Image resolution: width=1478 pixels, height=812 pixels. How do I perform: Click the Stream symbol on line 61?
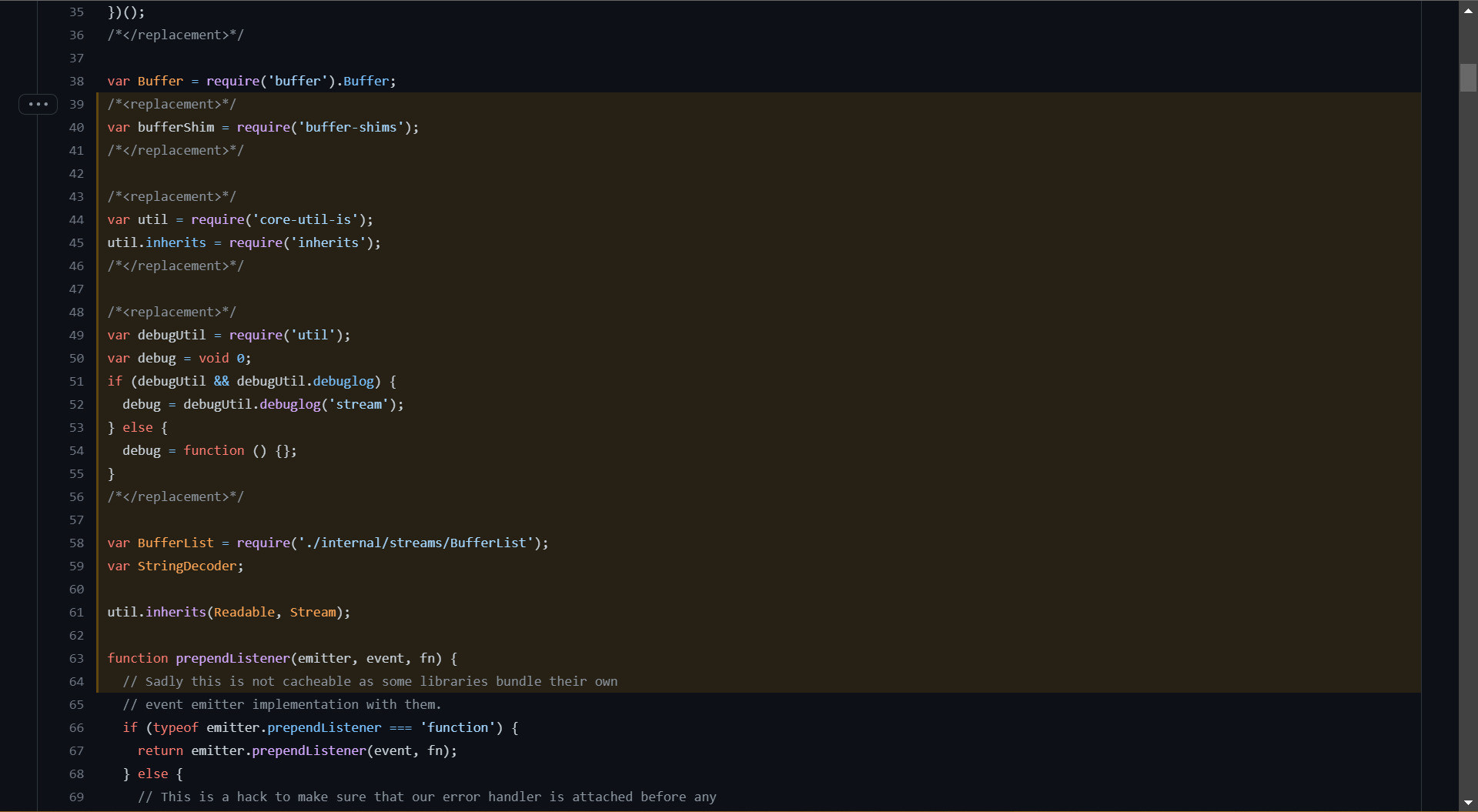tap(313, 612)
